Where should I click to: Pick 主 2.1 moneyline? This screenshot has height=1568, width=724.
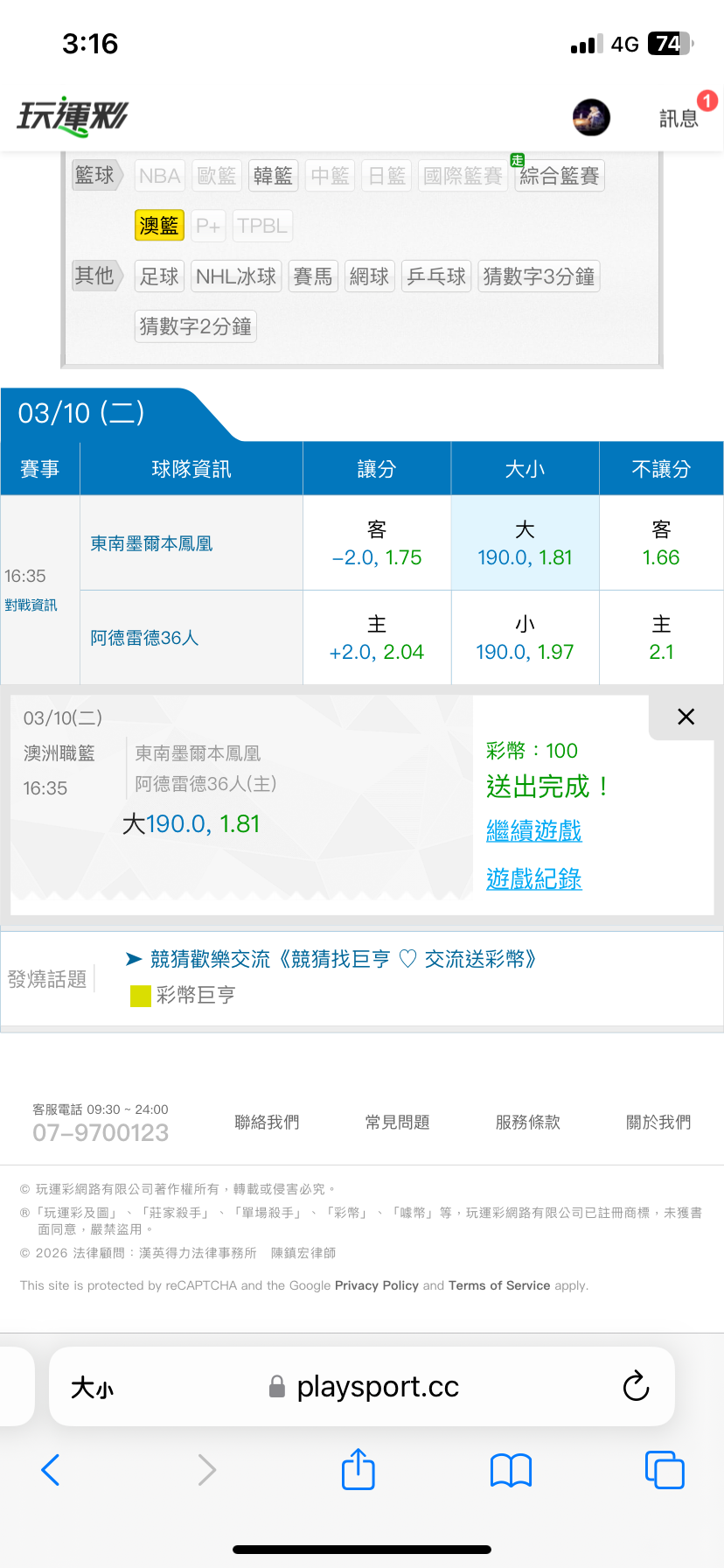click(661, 638)
